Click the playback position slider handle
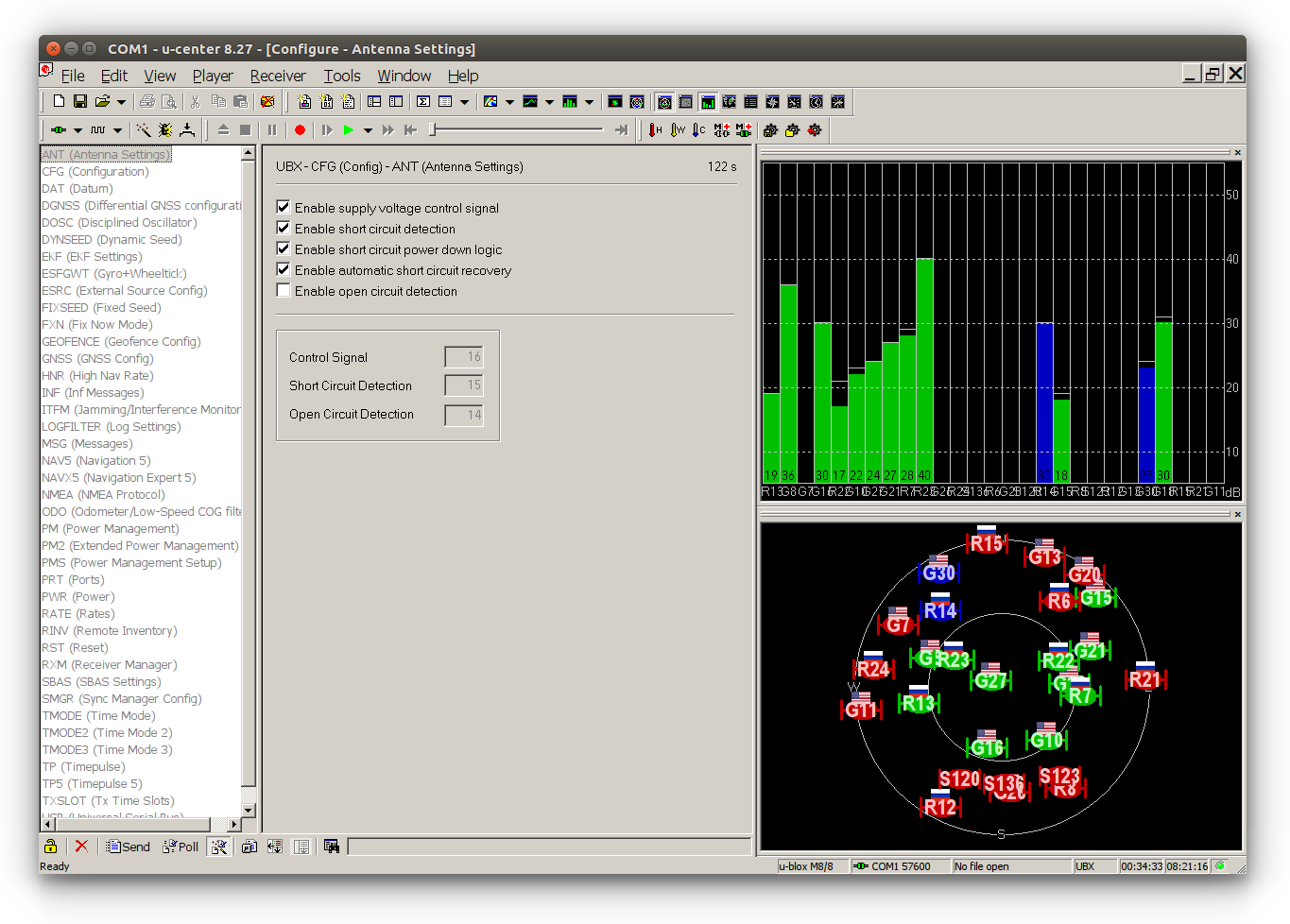This screenshot has height=924, width=1290. [433, 130]
